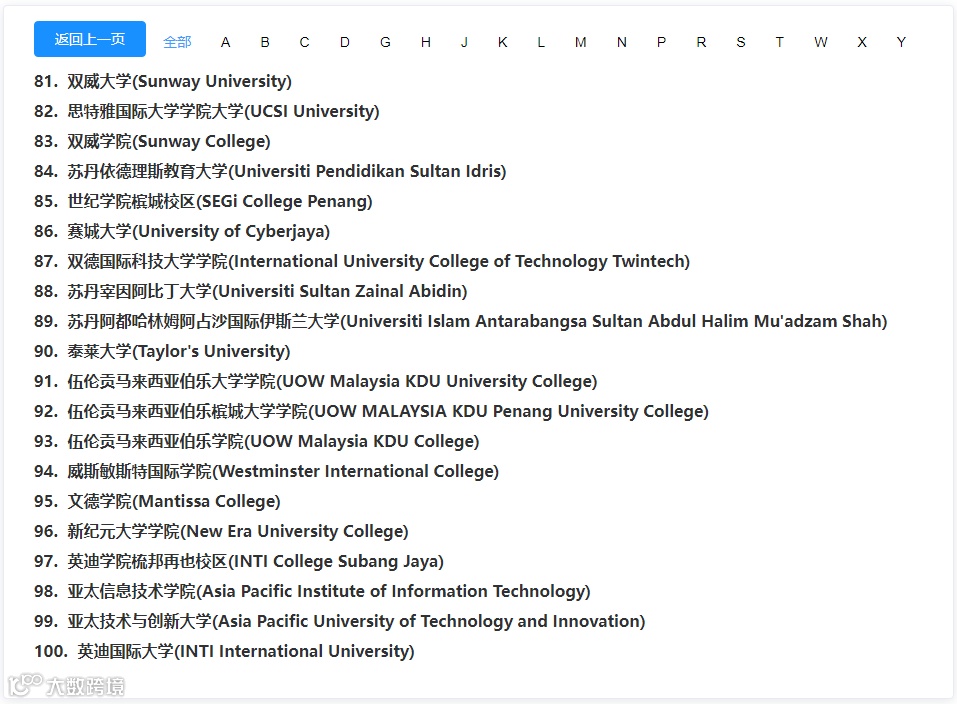This screenshot has width=957, height=704.
Task: Select entry 92 UOW KDU Penang University College
Action: click(x=372, y=411)
